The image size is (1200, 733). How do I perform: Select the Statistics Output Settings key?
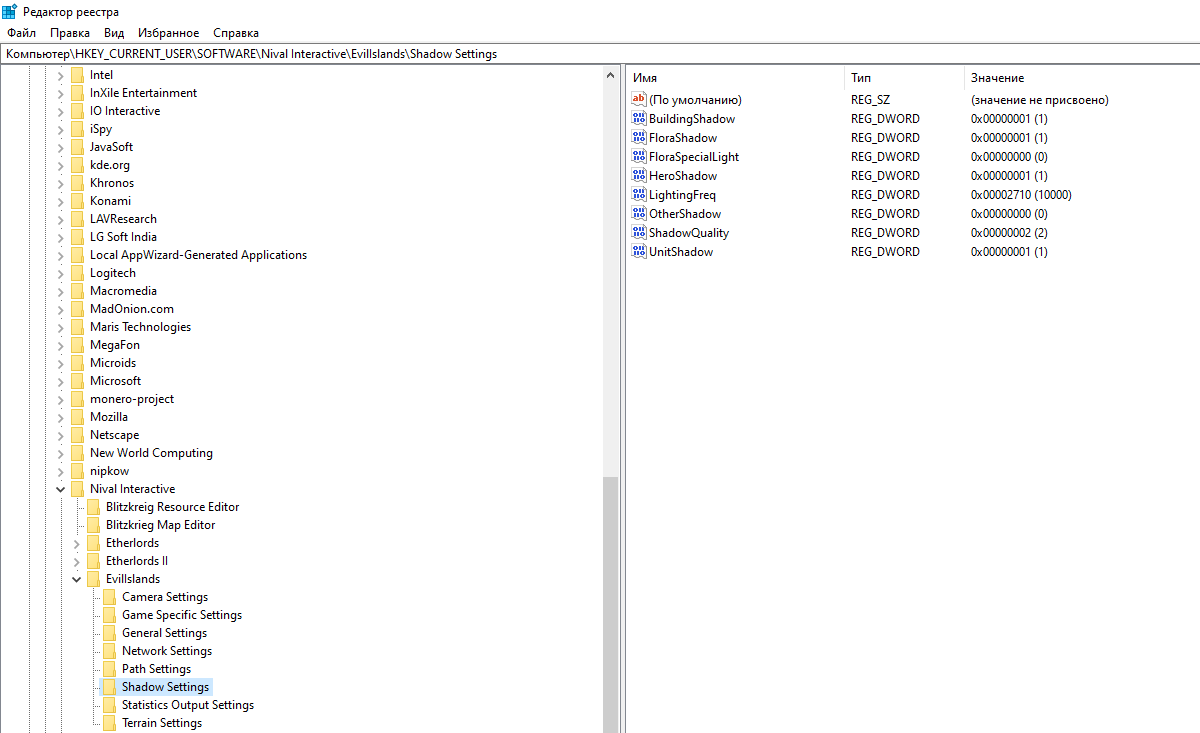pos(188,705)
